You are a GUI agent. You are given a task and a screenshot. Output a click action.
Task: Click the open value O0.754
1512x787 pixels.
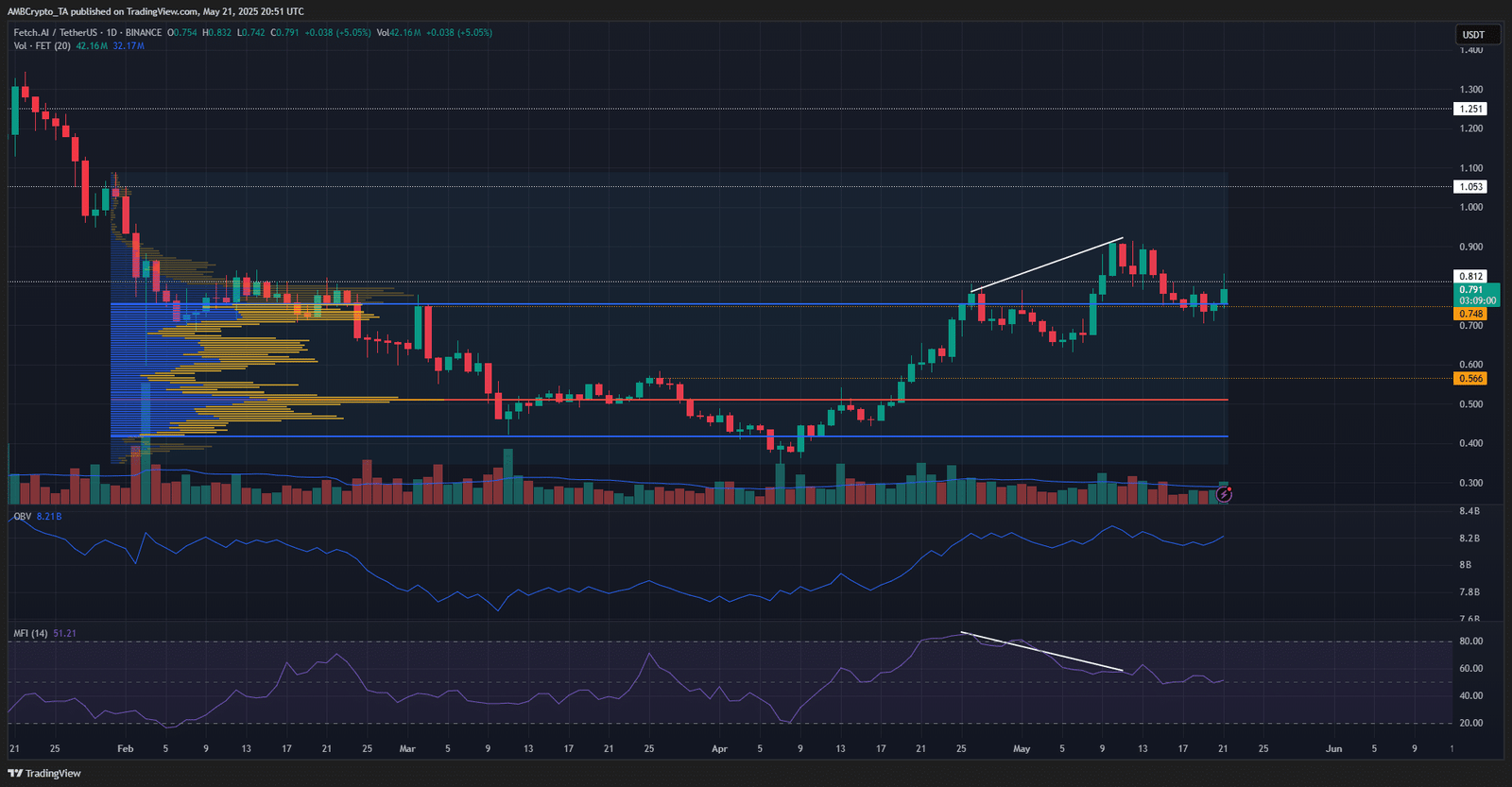click(182, 33)
